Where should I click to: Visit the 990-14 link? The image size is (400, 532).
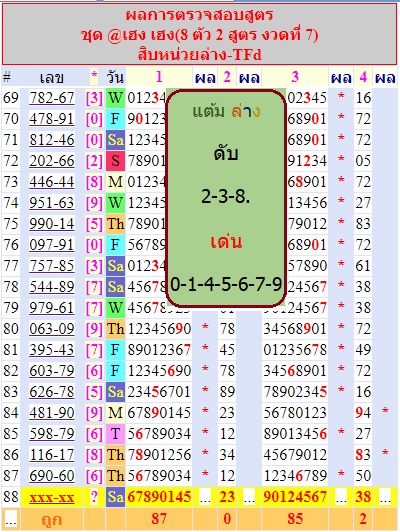[x=52, y=224]
